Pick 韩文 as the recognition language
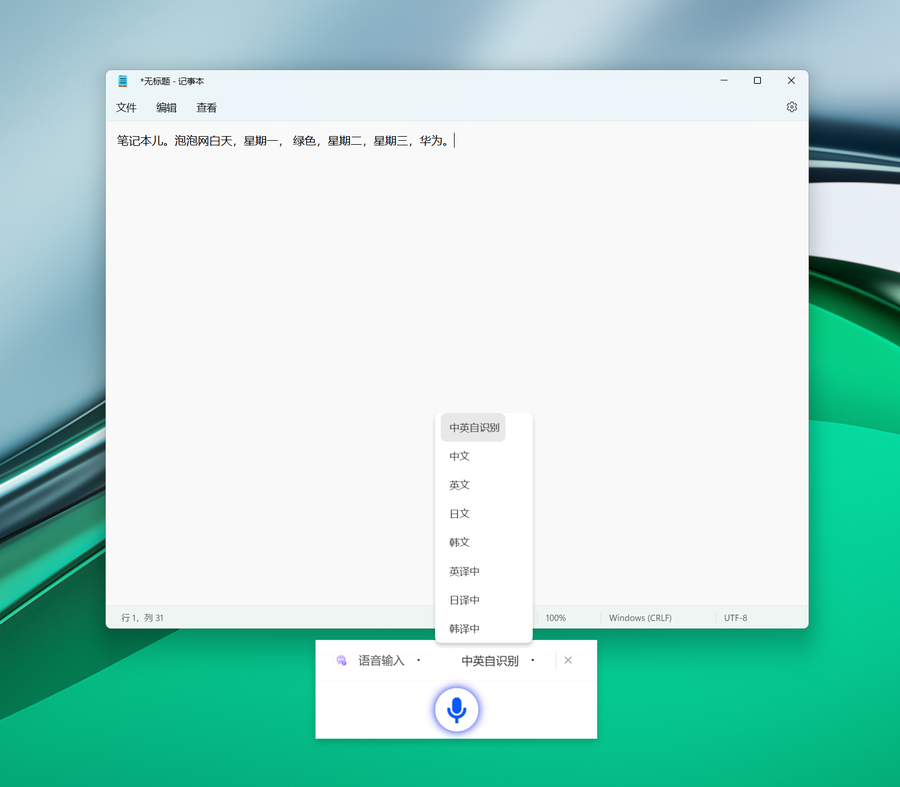Screen dimensions: 900x787 coord(460,543)
